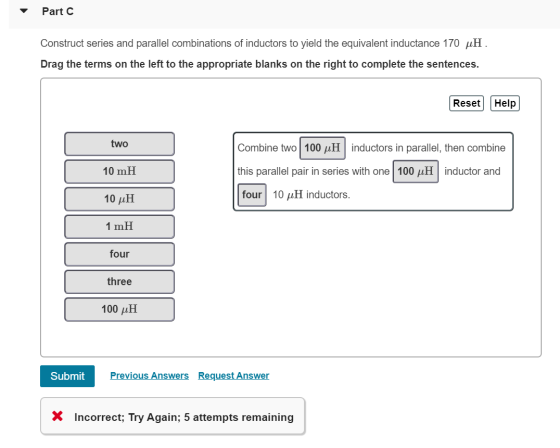The width and height of the screenshot is (560, 448).
Task: Open the Help button
Action: [505, 103]
